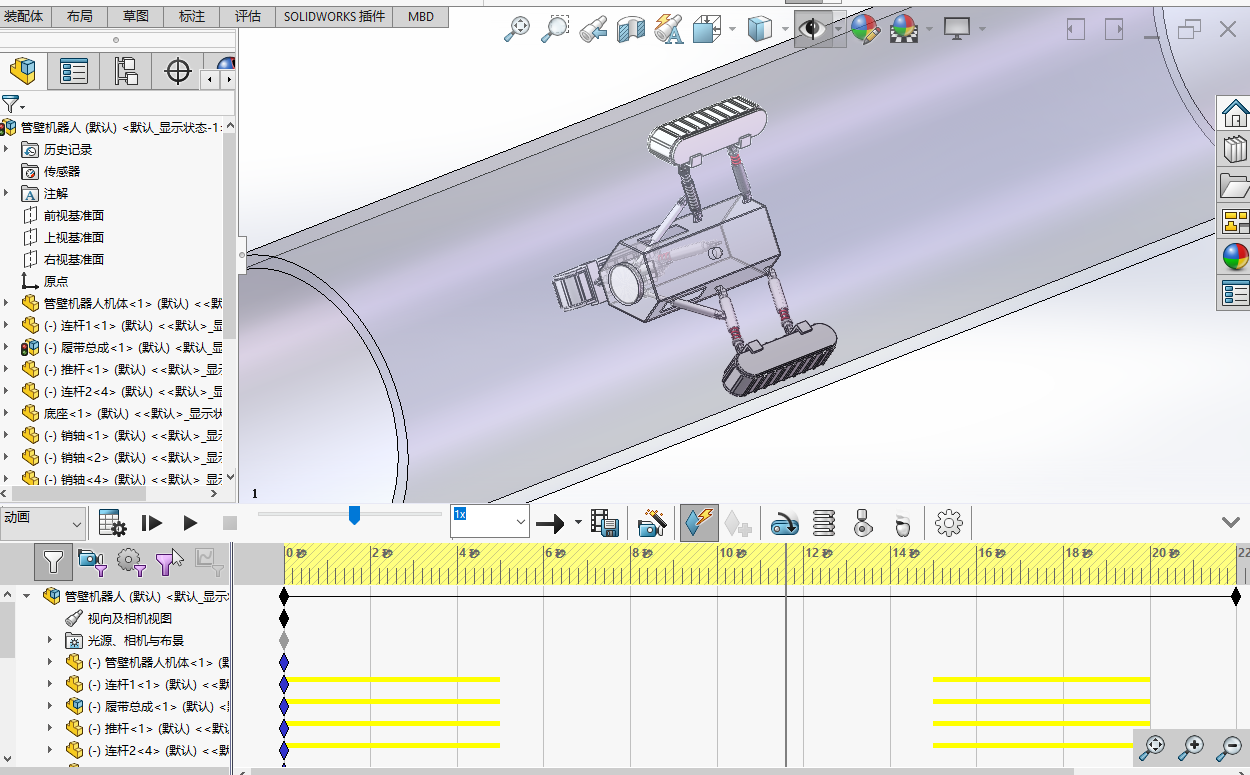1250x775 pixels.
Task: Expand the 历史记录 tree node
Action: (x=6, y=149)
